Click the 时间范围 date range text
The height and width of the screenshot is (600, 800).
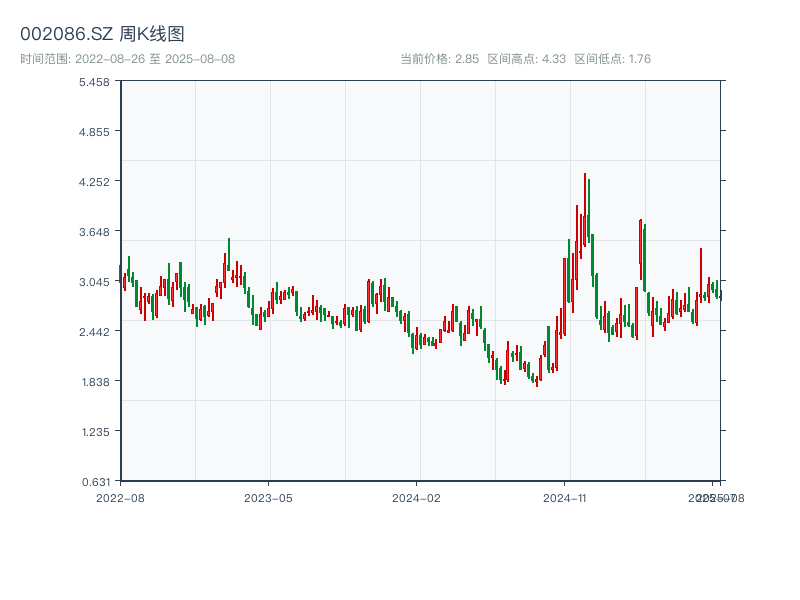(x=127, y=59)
